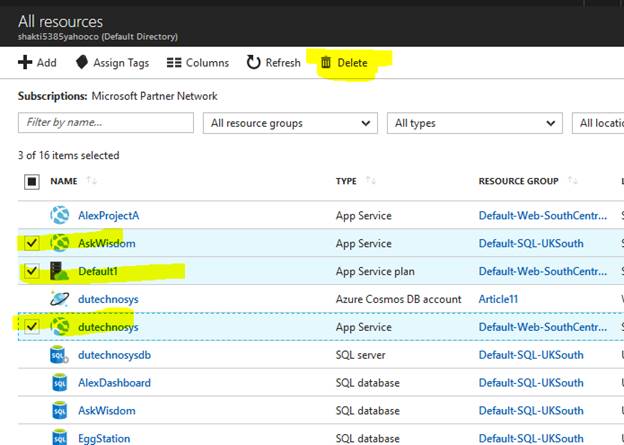The image size is (624, 445).
Task: Click the '3 of 16 items selected' text
Action: (68, 155)
